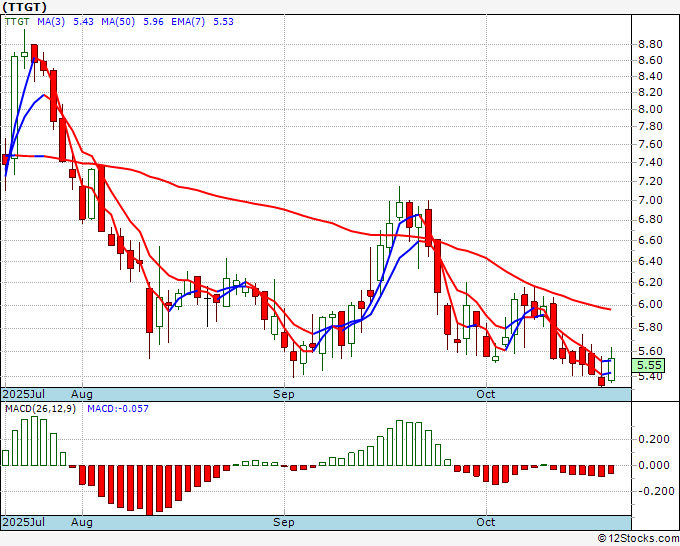Click Sep on the price chart date axis
680x546 pixels.
(284, 394)
